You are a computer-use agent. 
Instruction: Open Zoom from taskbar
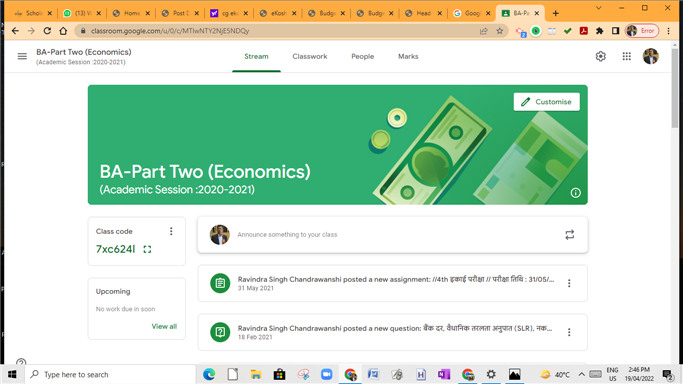[x=327, y=374]
